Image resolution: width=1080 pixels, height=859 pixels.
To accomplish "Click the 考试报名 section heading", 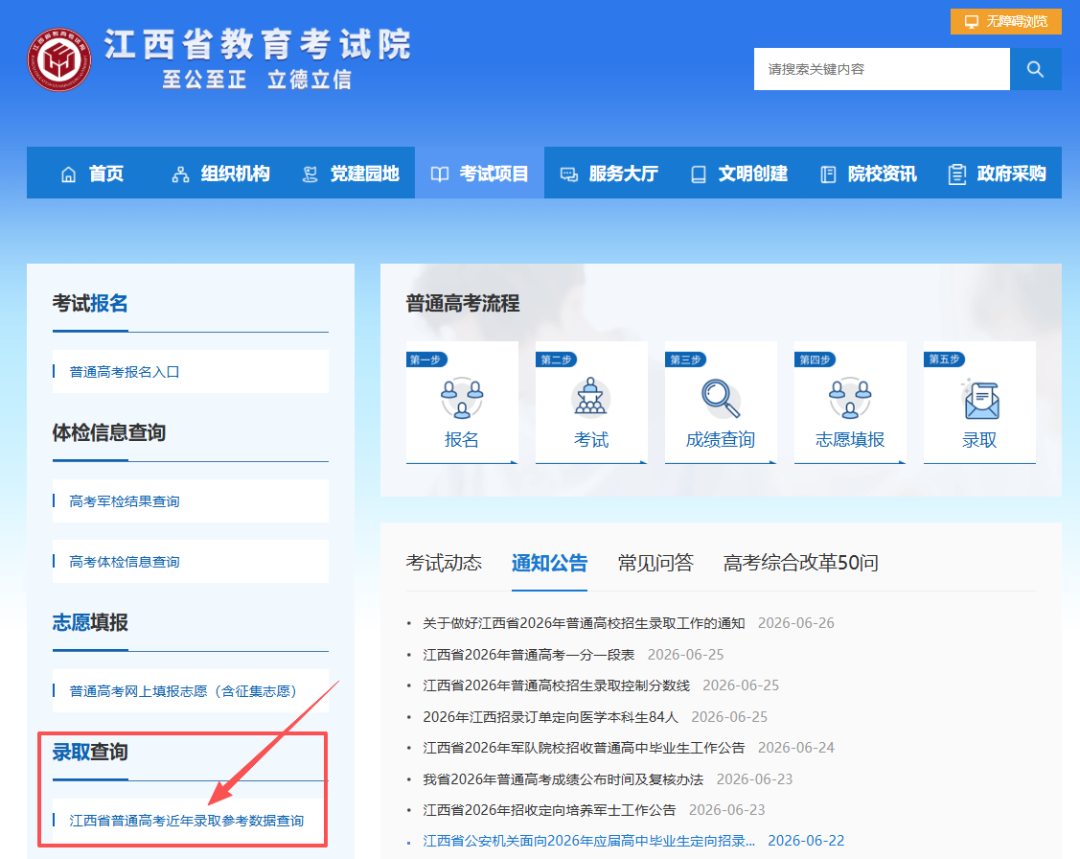I will (90, 303).
